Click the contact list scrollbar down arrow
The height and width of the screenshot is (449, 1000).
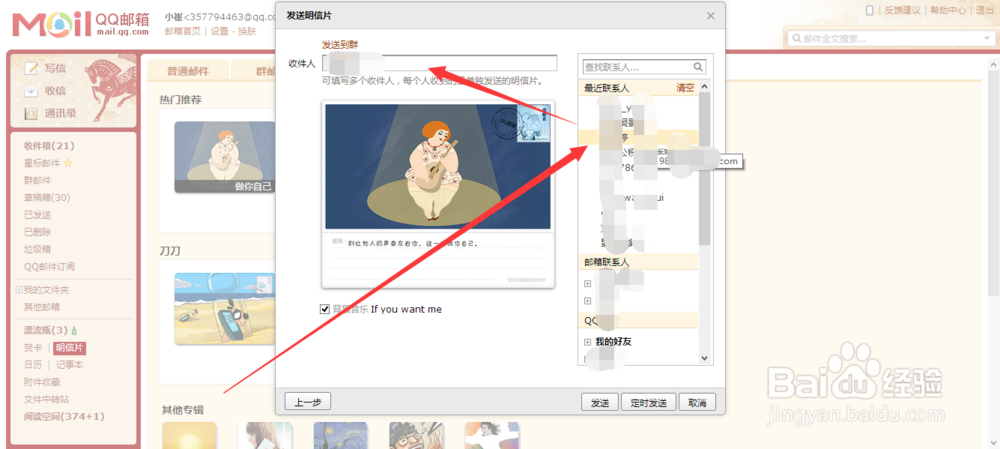[705, 358]
